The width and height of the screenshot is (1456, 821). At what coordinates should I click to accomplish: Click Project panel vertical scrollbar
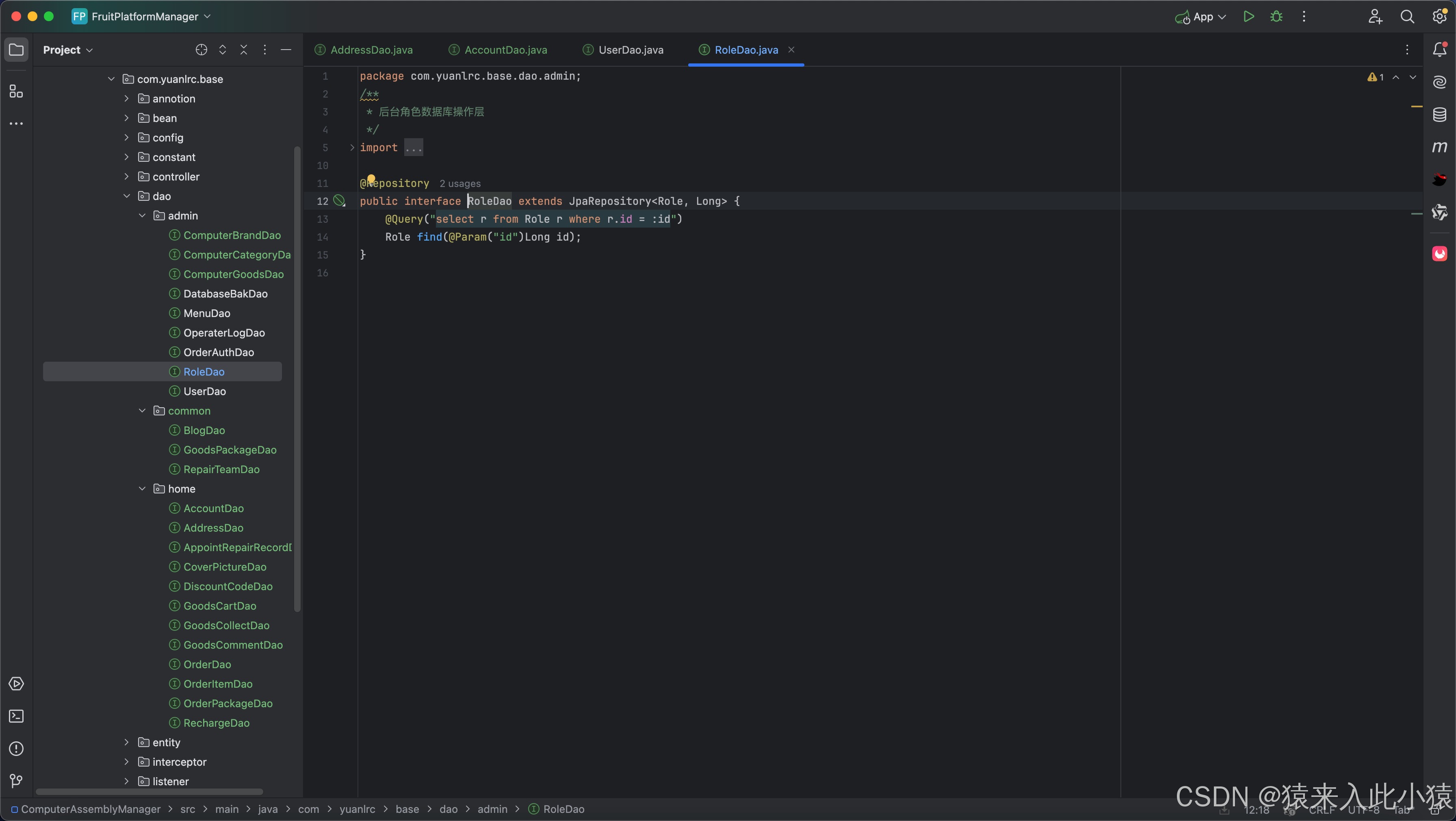297,379
